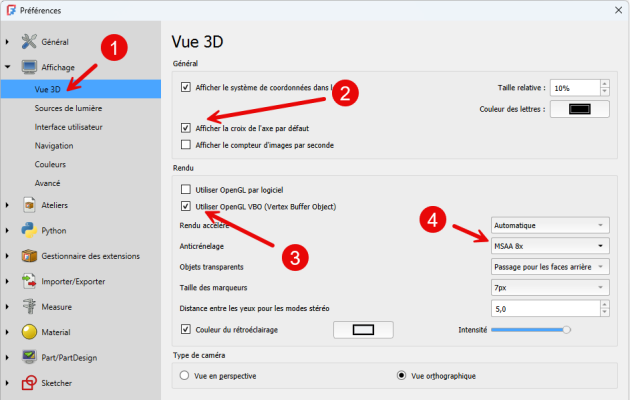Select the Ateliers workbench icon
This screenshot has width=630, height=400.
tap(29, 205)
